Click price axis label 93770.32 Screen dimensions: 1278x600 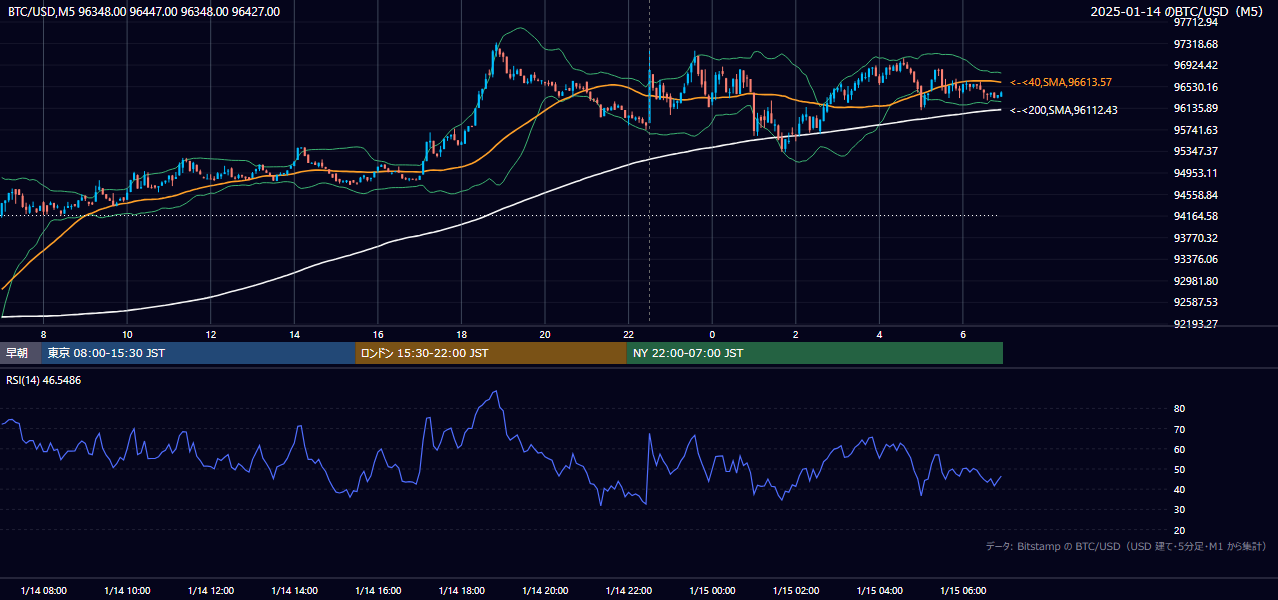1196,238
